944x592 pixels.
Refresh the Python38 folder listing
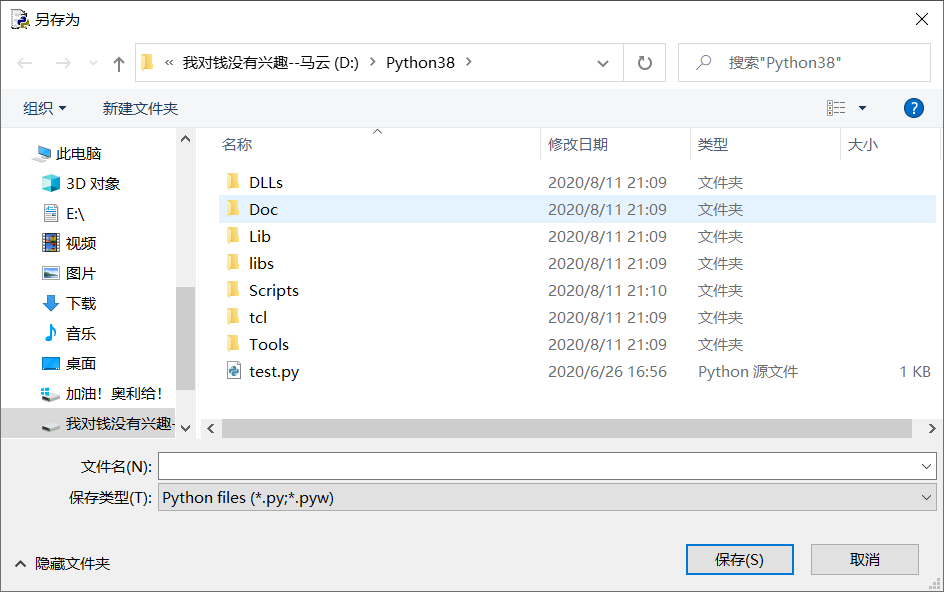tap(644, 63)
